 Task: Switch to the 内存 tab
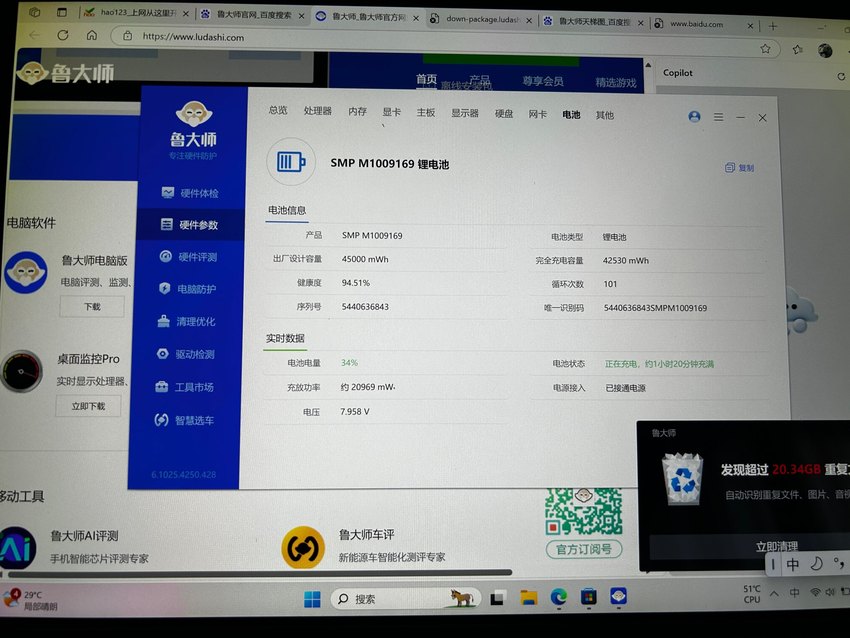point(357,112)
